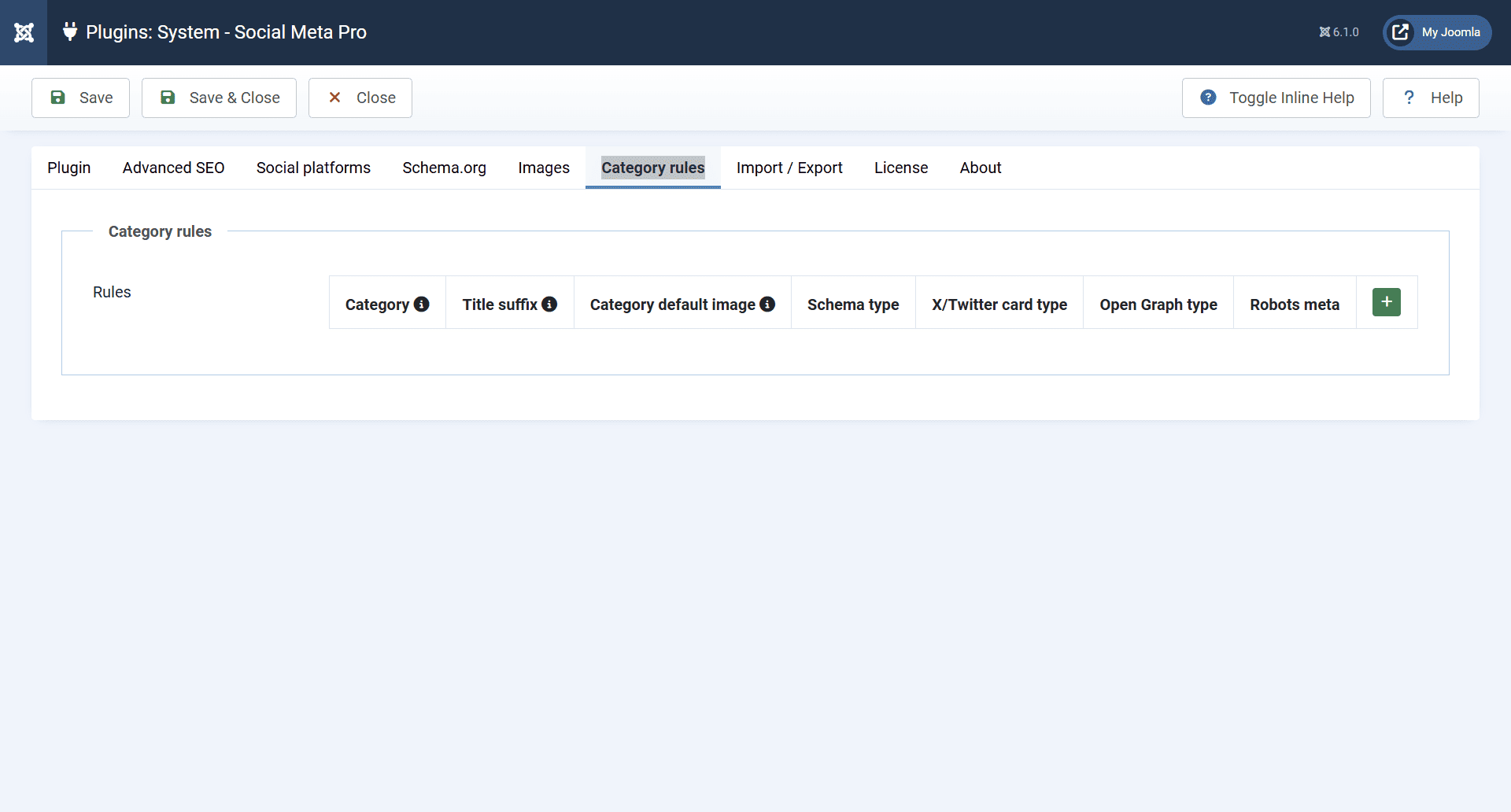Open the Category default image info tooltip
This screenshot has height=812, width=1511.
(768, 304)
